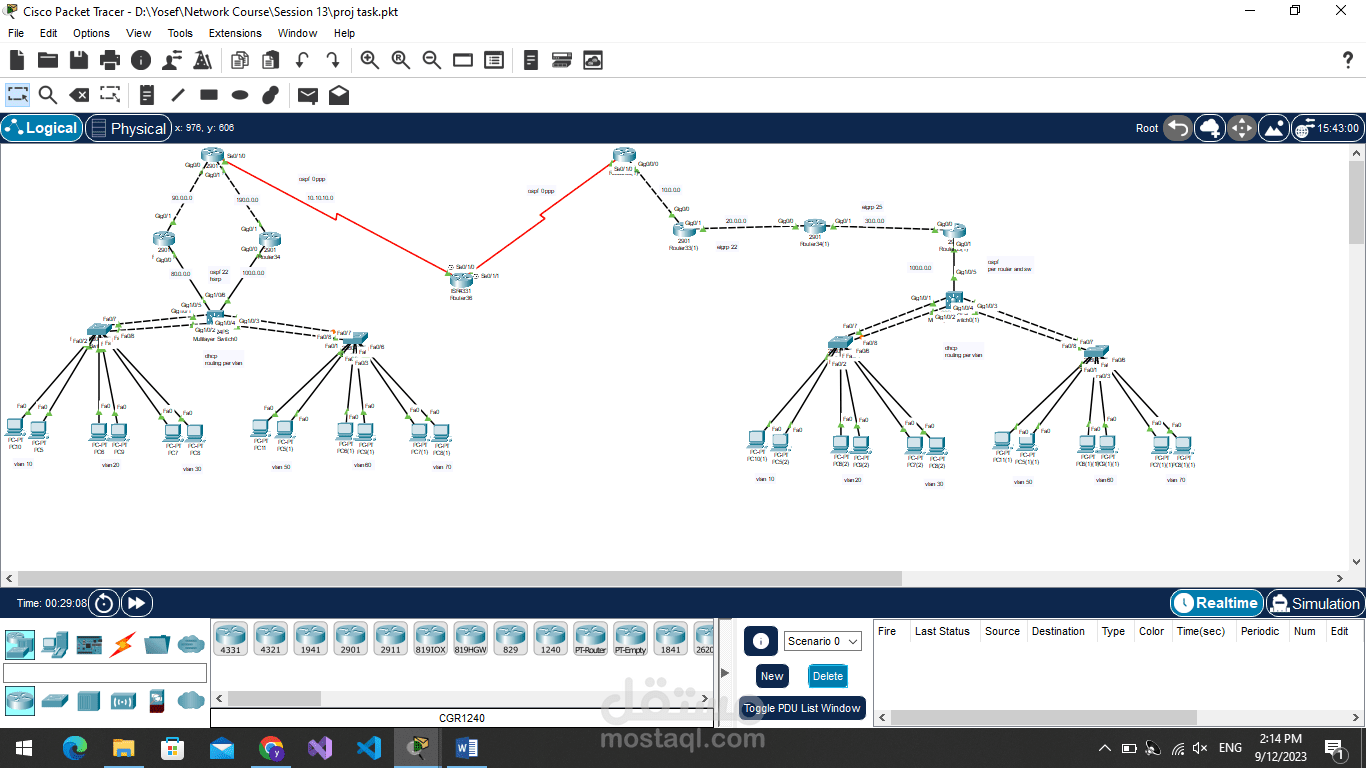The width and height of the screenshot is (1366, 768).
Task: Open the Network Information icon
Action: pos(141,60)
